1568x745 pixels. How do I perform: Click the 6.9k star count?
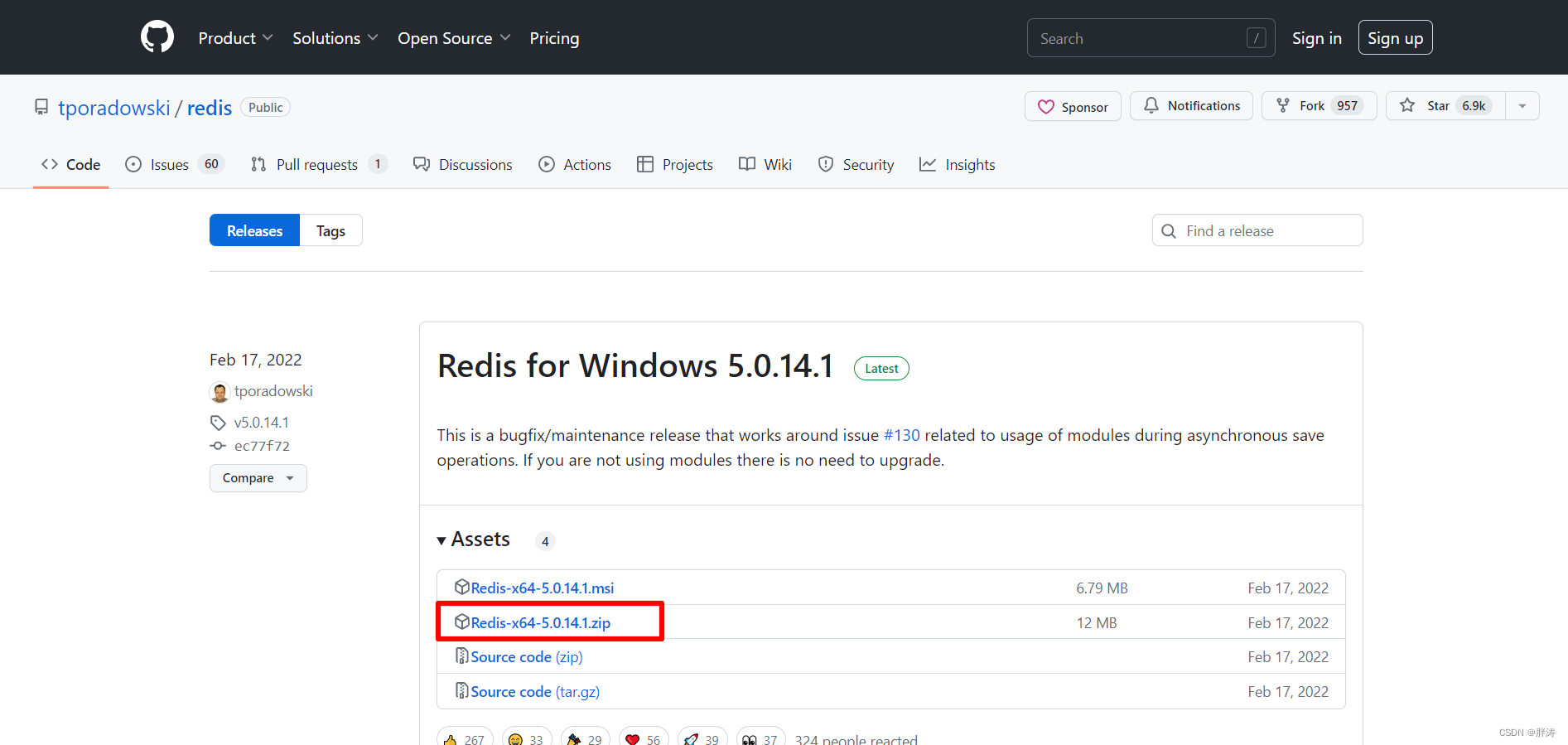[1474, 106]
